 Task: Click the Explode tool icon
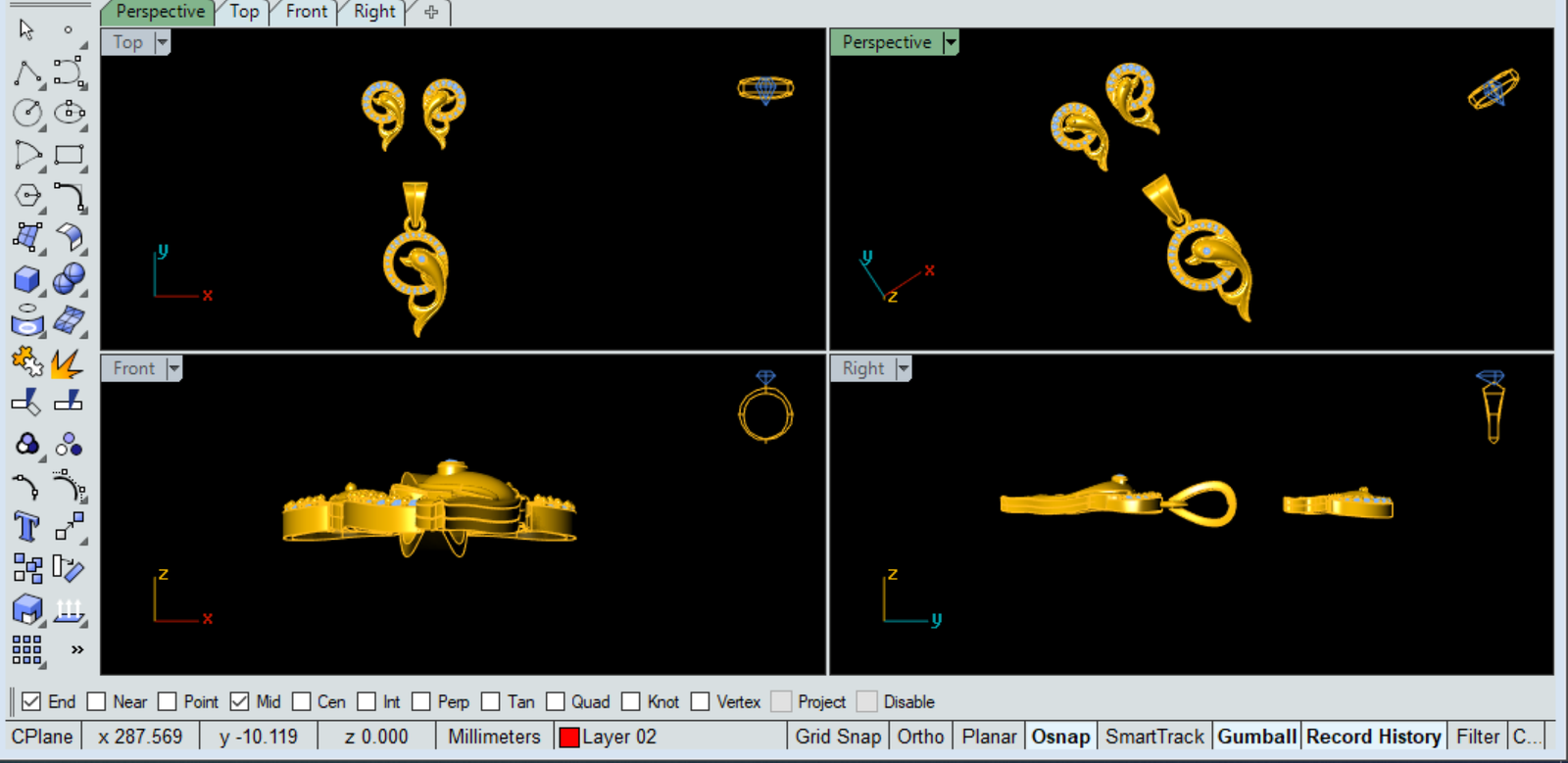[67, 363]
